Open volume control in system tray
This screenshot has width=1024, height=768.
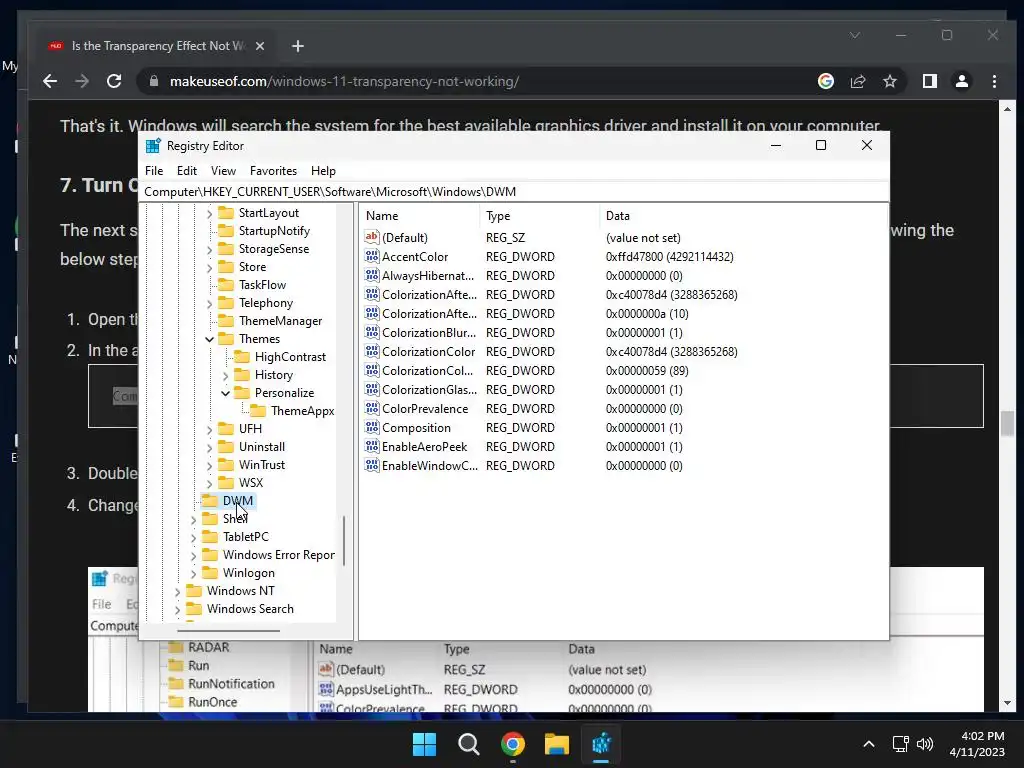[x=925, y=744]
